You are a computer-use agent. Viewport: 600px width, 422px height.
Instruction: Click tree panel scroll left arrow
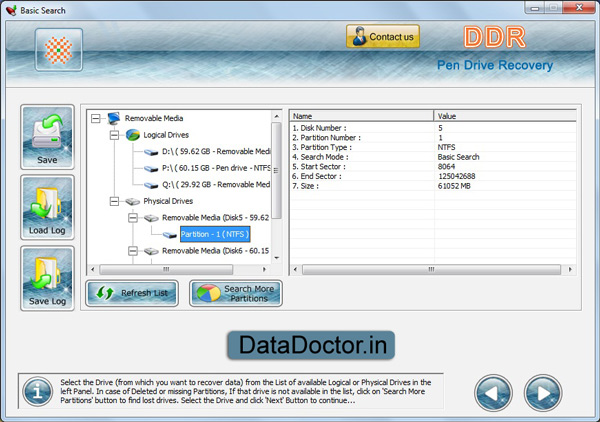point(93,269)
